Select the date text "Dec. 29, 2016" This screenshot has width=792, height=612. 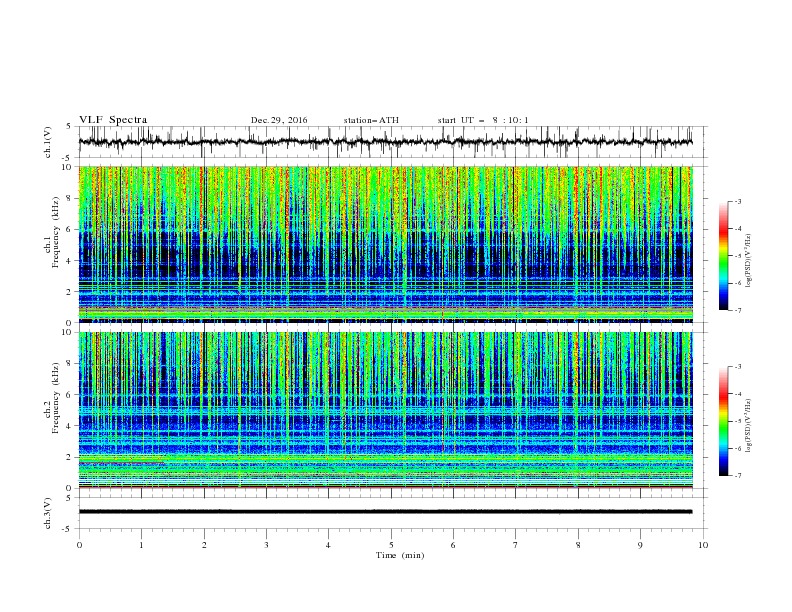(279, 120)
